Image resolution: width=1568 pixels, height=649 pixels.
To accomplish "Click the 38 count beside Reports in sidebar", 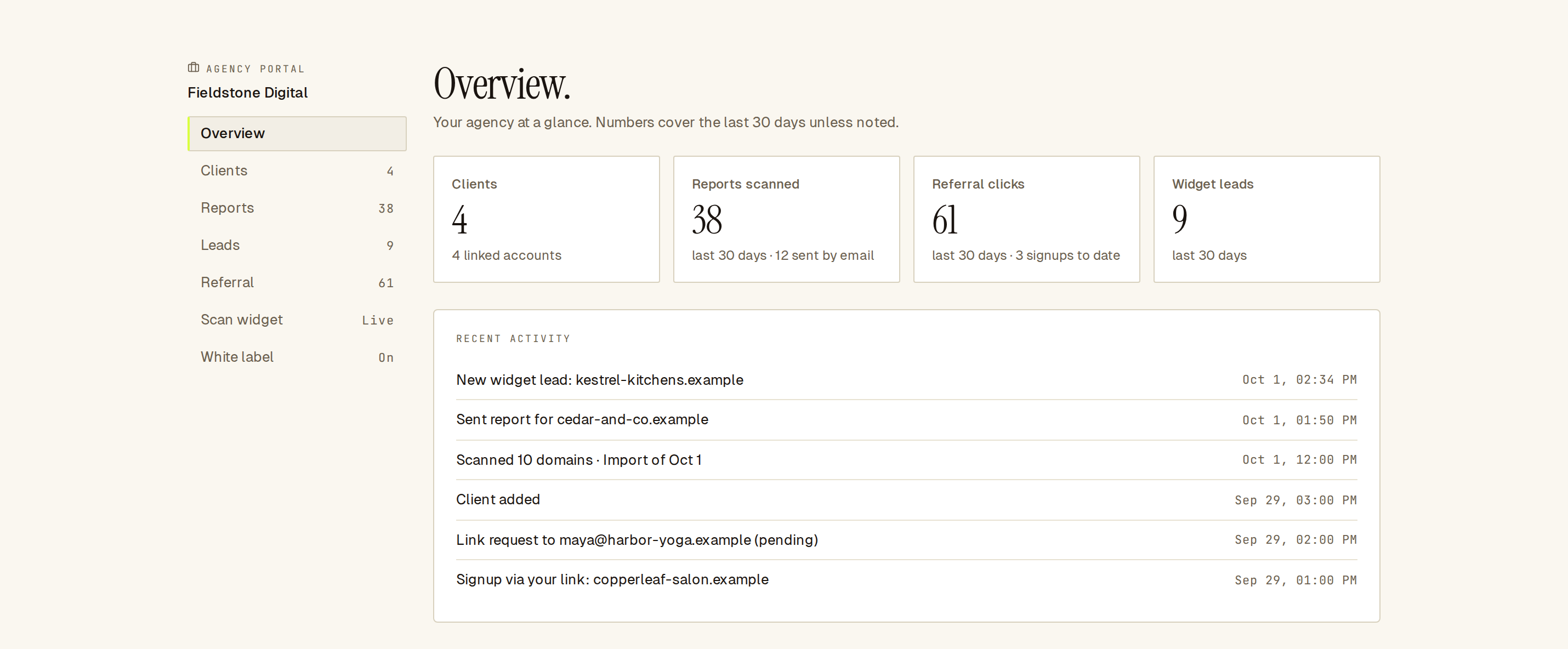I will [386, 208].
